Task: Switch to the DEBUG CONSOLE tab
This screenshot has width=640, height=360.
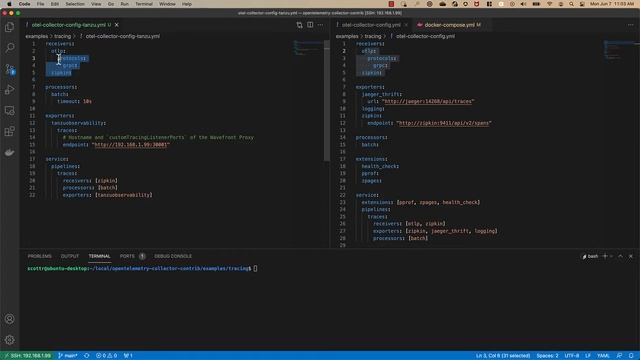Action: pyautogui.click(x=173, y=256)
